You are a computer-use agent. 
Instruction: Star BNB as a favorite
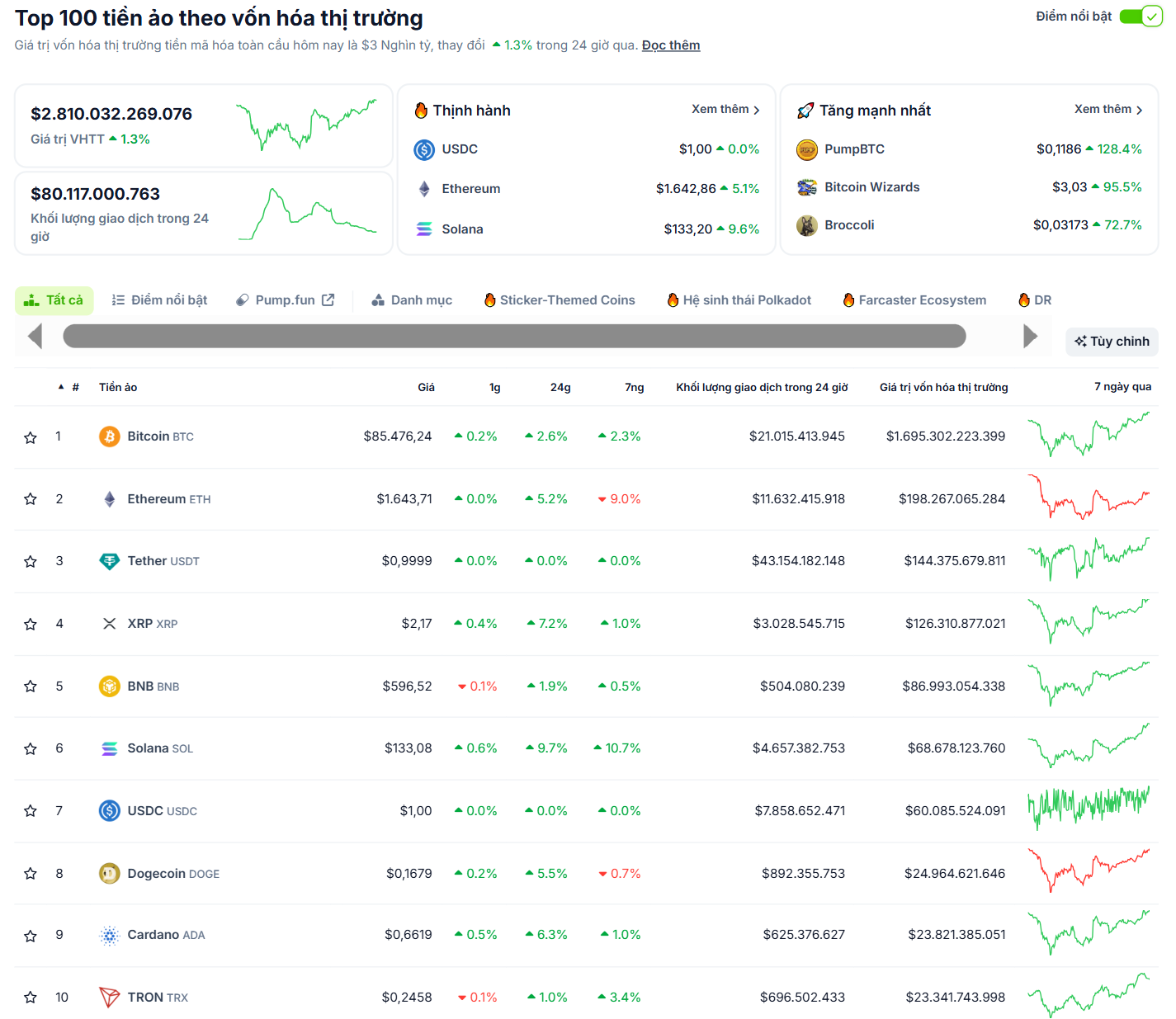[31, 686]
